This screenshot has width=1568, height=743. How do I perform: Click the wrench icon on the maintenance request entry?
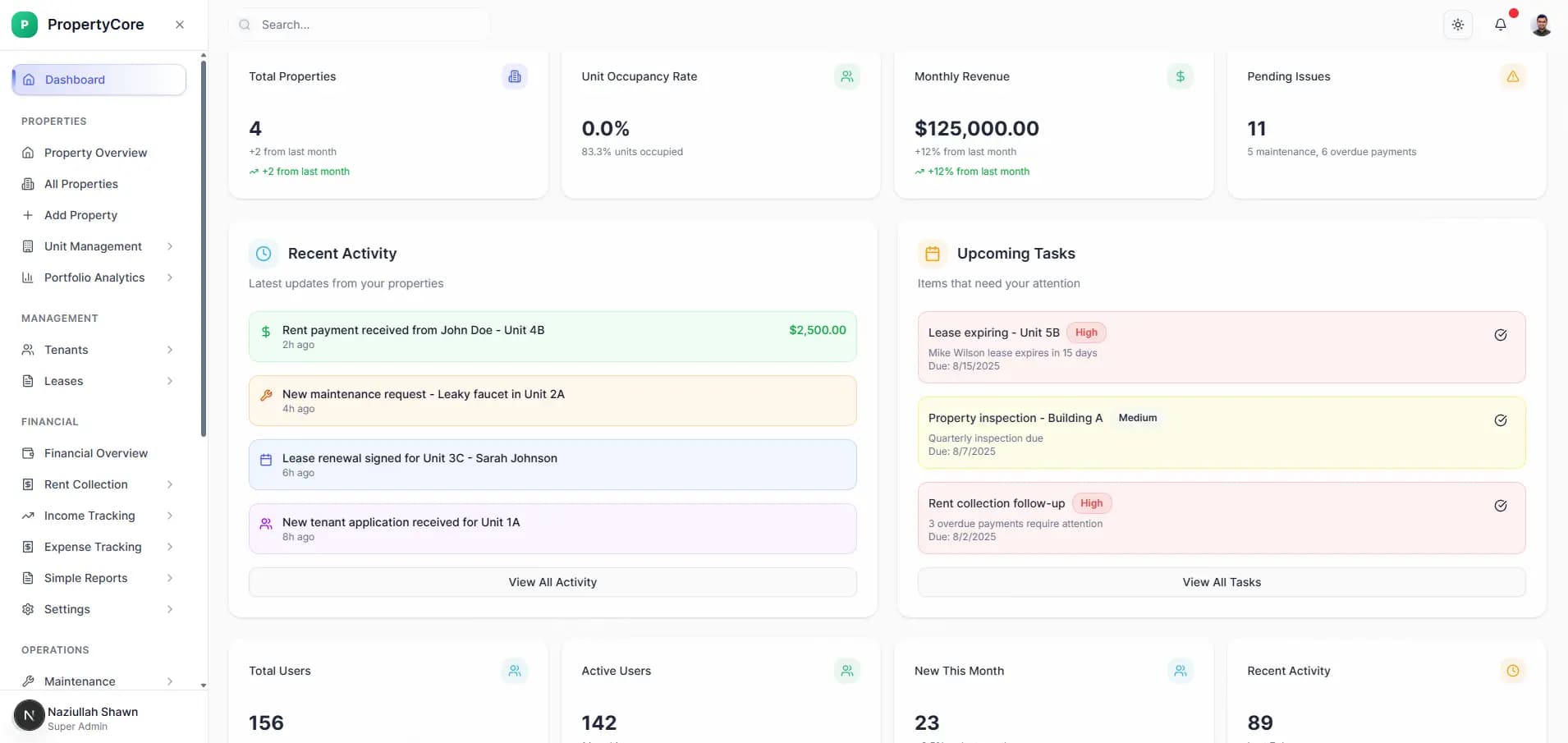click(x=264, y=395)
